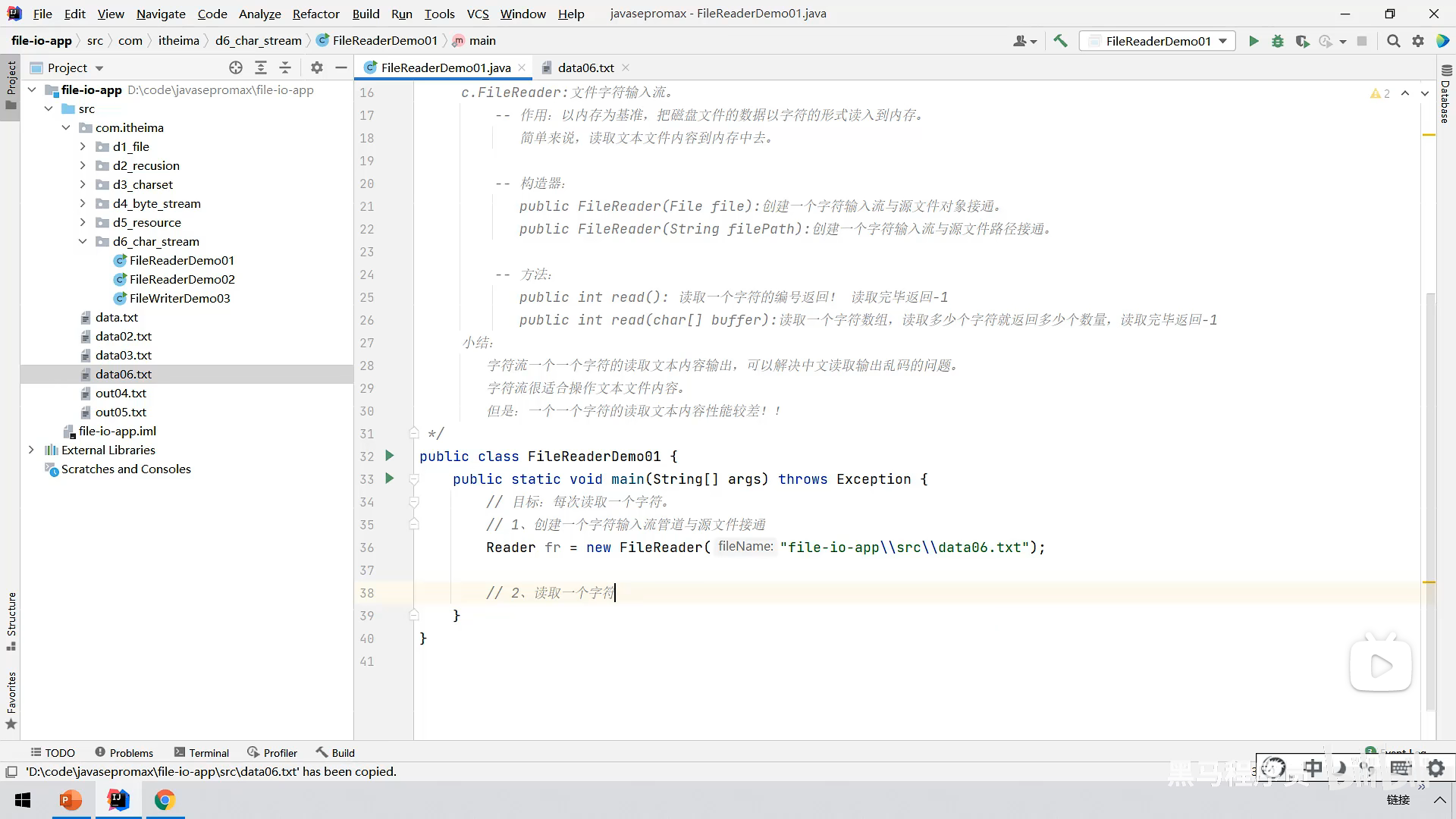Image resolution: width=1456 pixels, height=819 pixels.
Task: Collapse the d6_char_stream package
Action: pos(83,241)
